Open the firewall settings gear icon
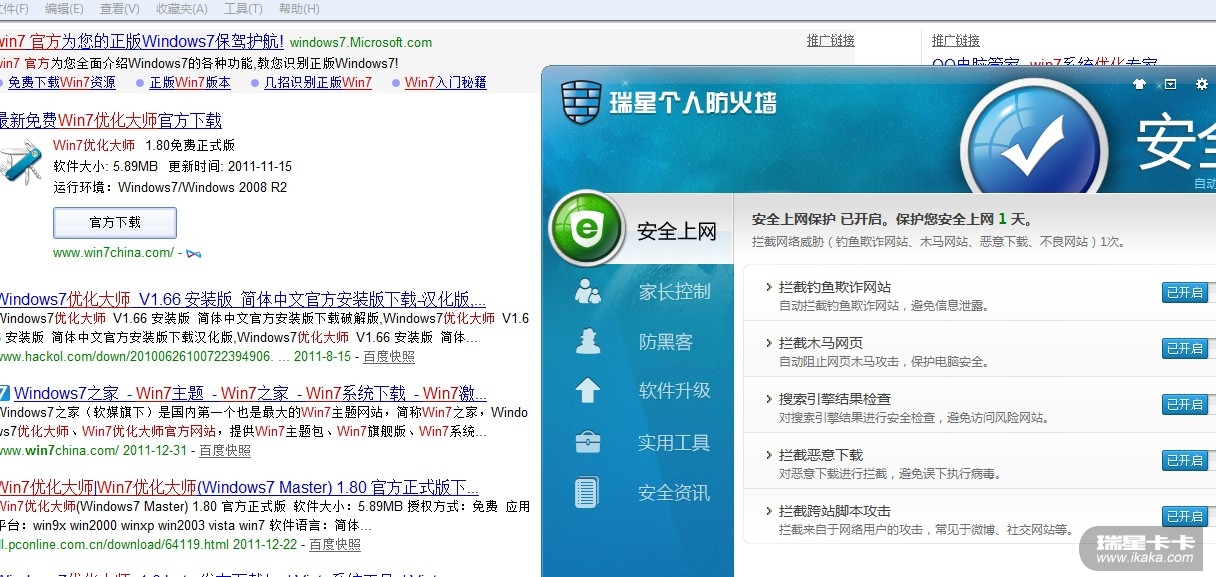 (1202, 85)
